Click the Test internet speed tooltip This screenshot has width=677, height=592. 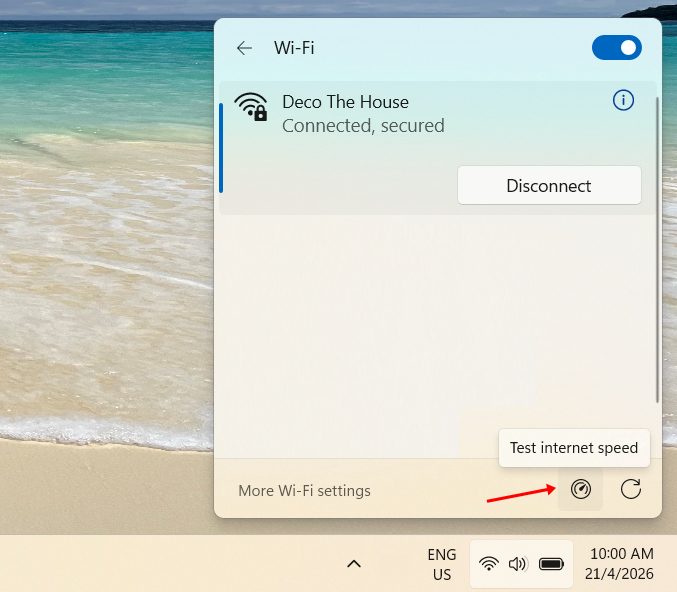click(x=574, y=448)
